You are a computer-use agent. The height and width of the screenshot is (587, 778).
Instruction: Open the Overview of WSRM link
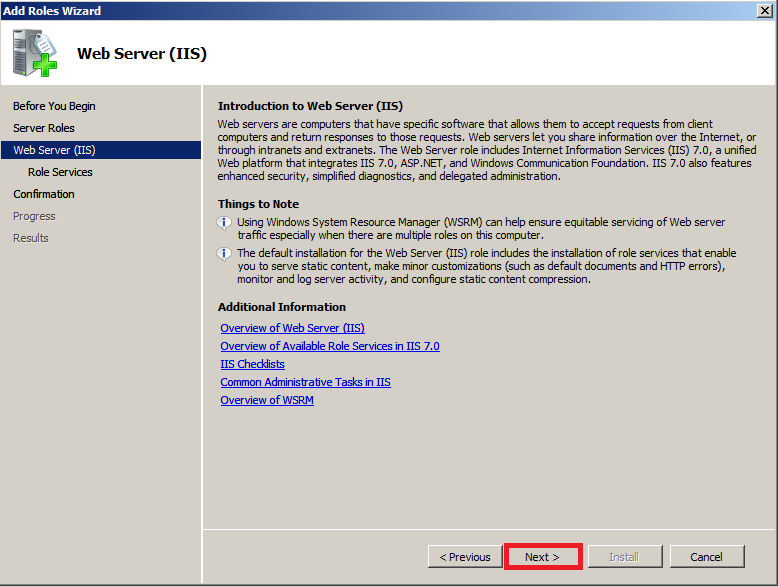[x=267, y=400]
